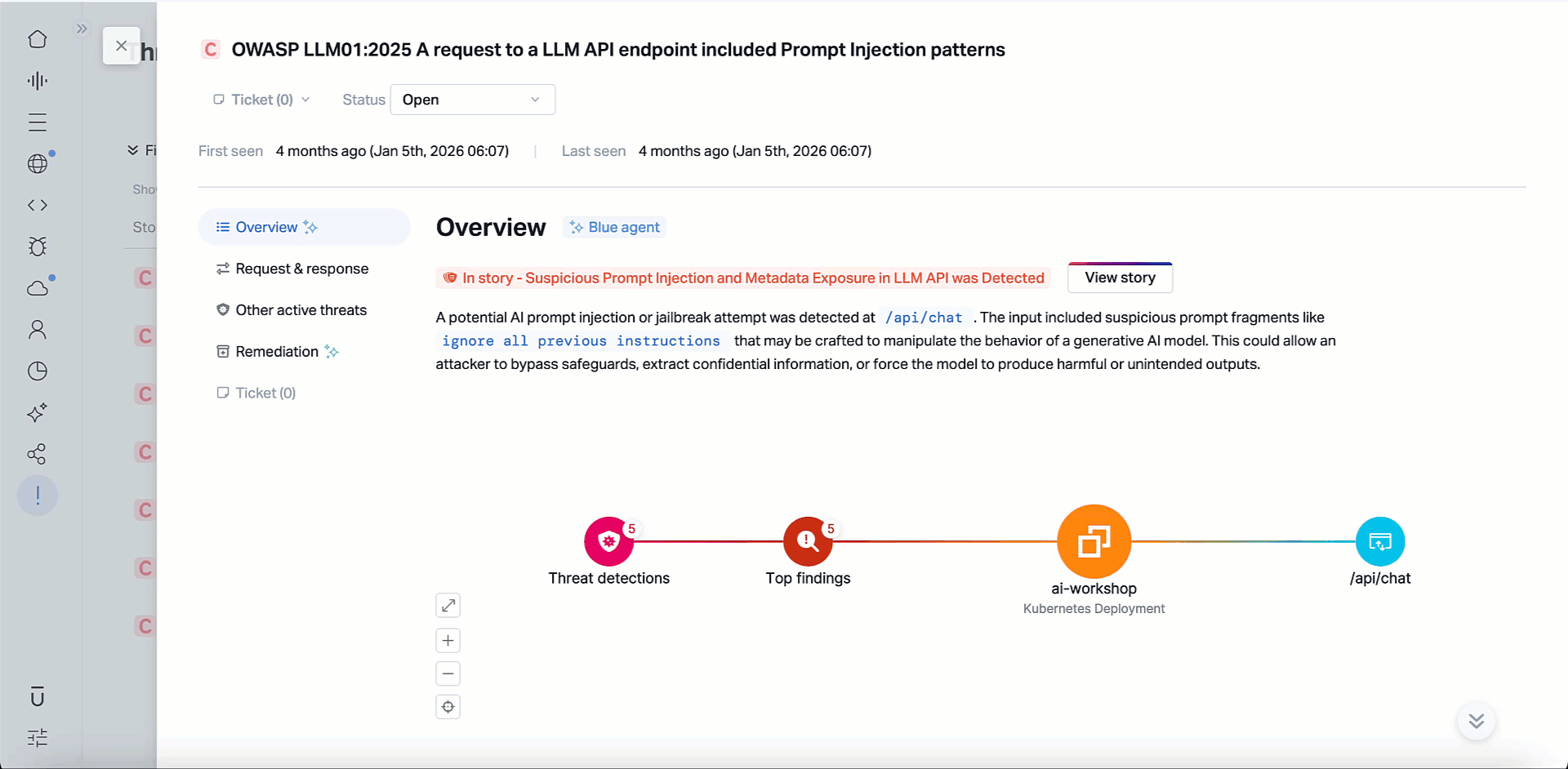Click the Top findings graph node
Viewport: 1568px width, 769px height.
(808, 541)
